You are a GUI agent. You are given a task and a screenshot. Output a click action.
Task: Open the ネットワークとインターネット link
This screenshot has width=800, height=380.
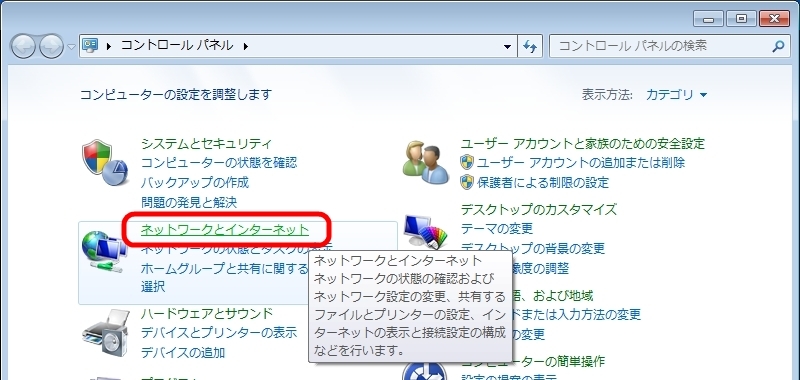point(225,230)
